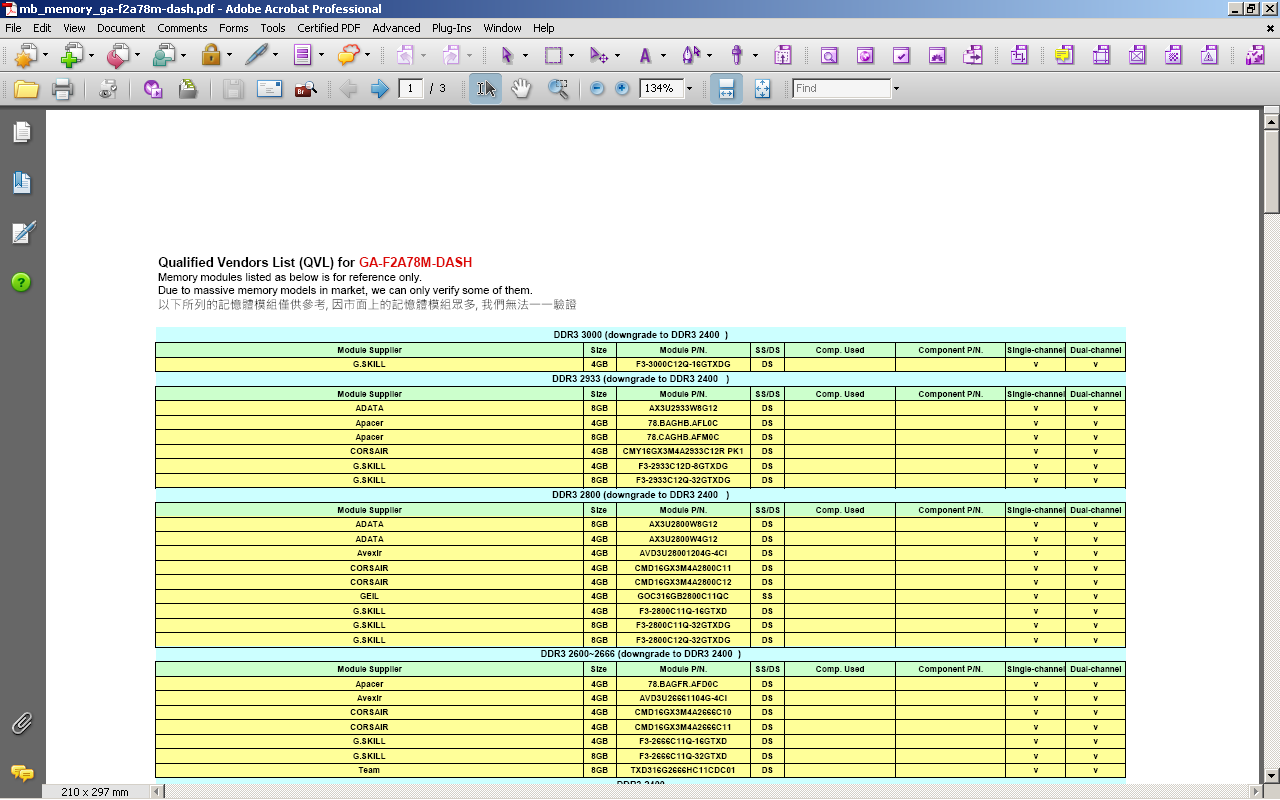Click the Email envelope icon
The width and height of the screenshot is (1280, 800).
269,89
